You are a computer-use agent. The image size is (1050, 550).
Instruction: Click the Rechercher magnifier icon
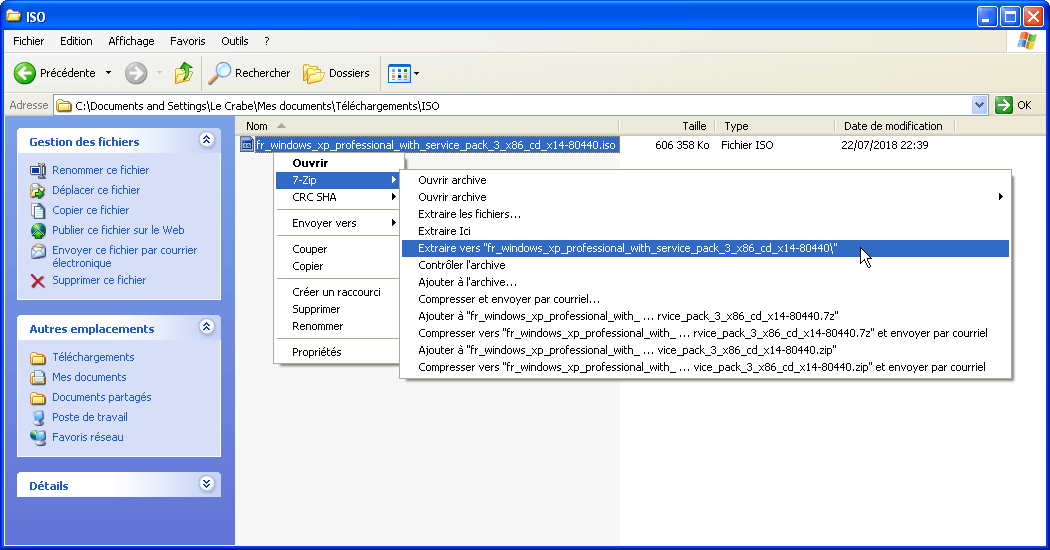[x=219, y=73]
